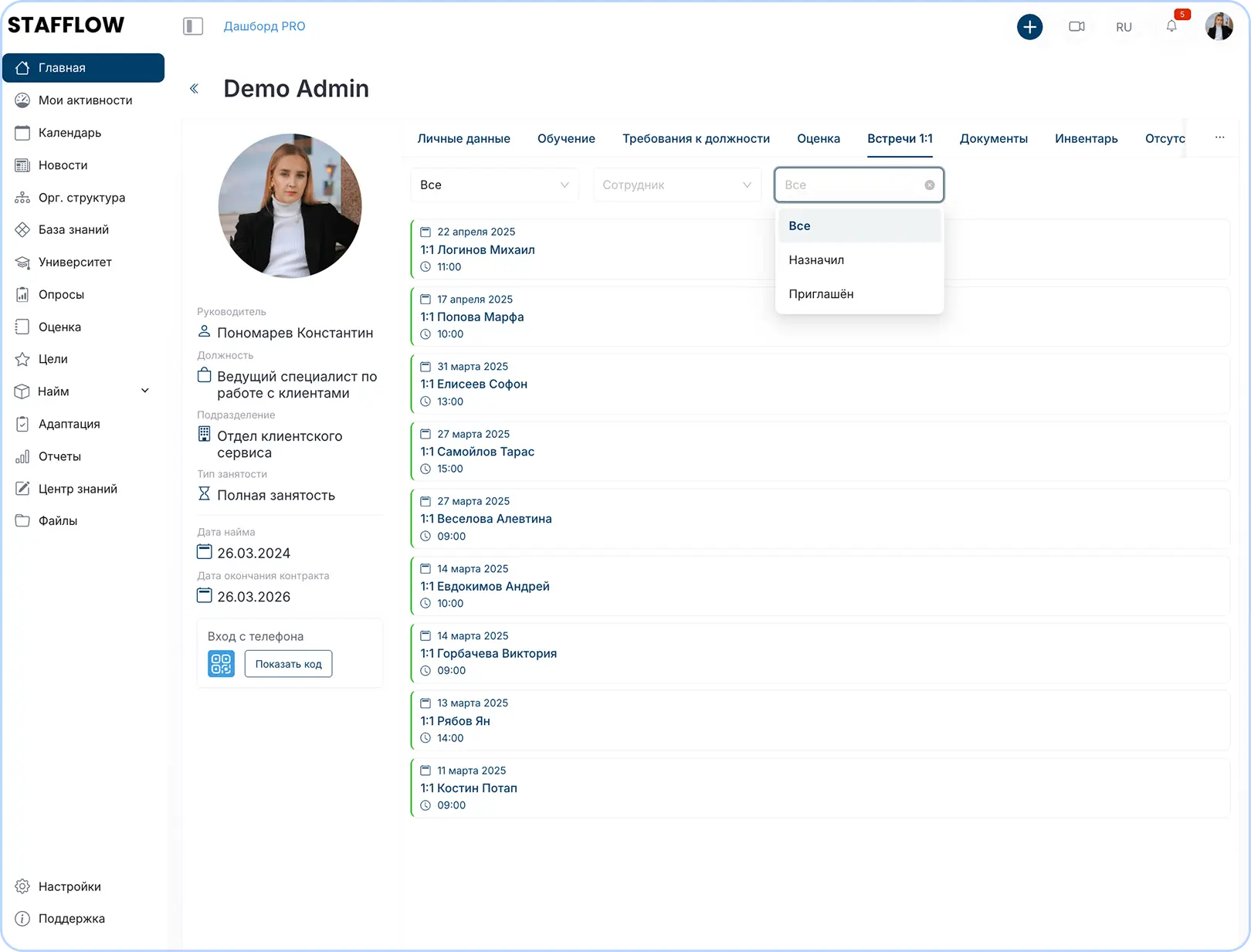
Task: Open Settings in sidebar
Action: (x=69, y=886)
